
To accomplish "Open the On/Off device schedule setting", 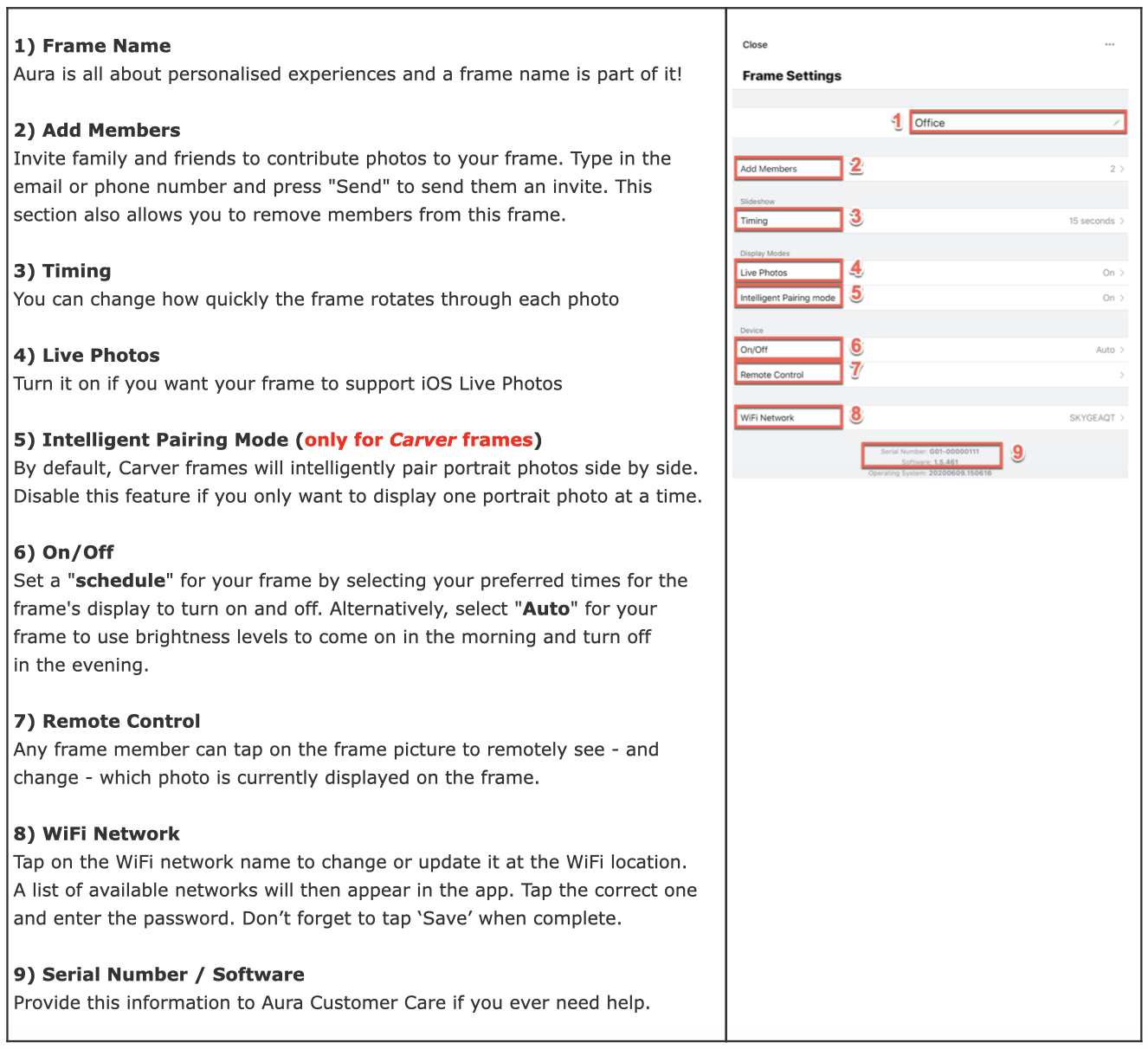I will (x=930, y=350).
